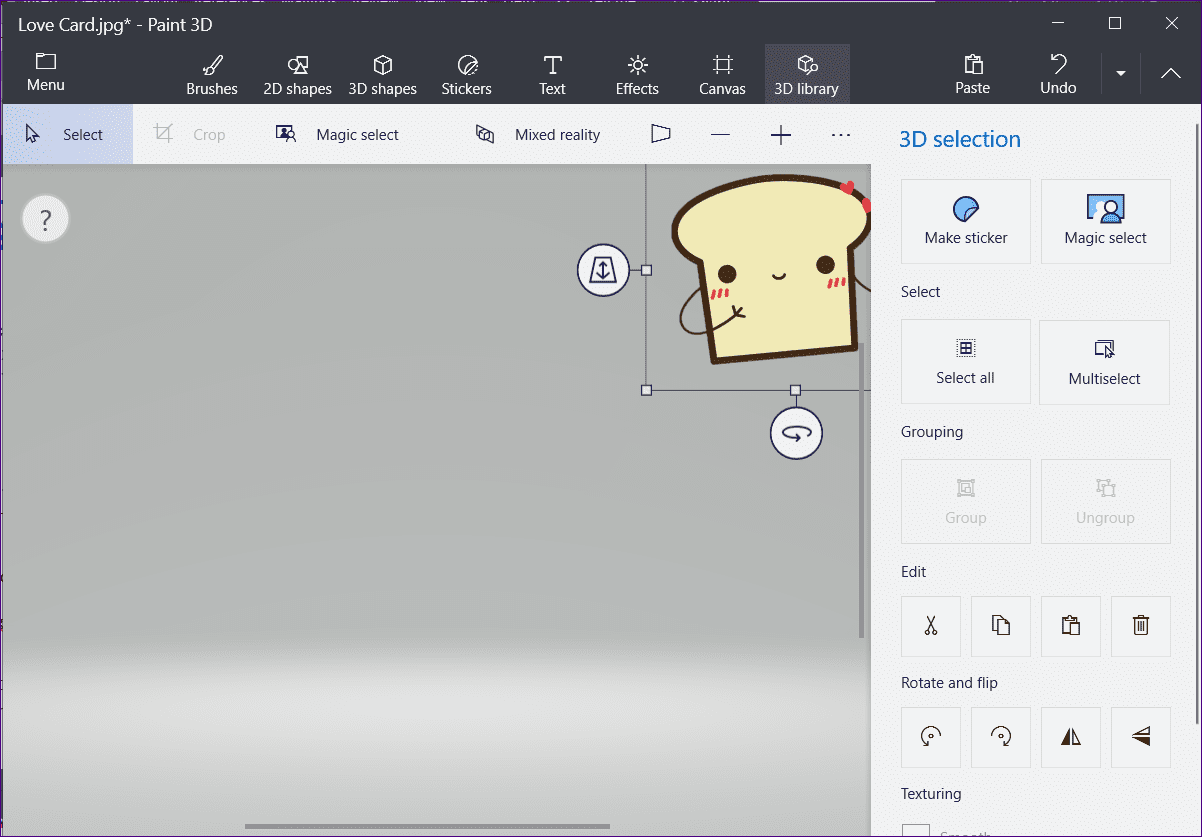Image resolution: width=1202 pixels, height=837 pixels.
Task: Choose the Select tool
Action: [66, 134]
